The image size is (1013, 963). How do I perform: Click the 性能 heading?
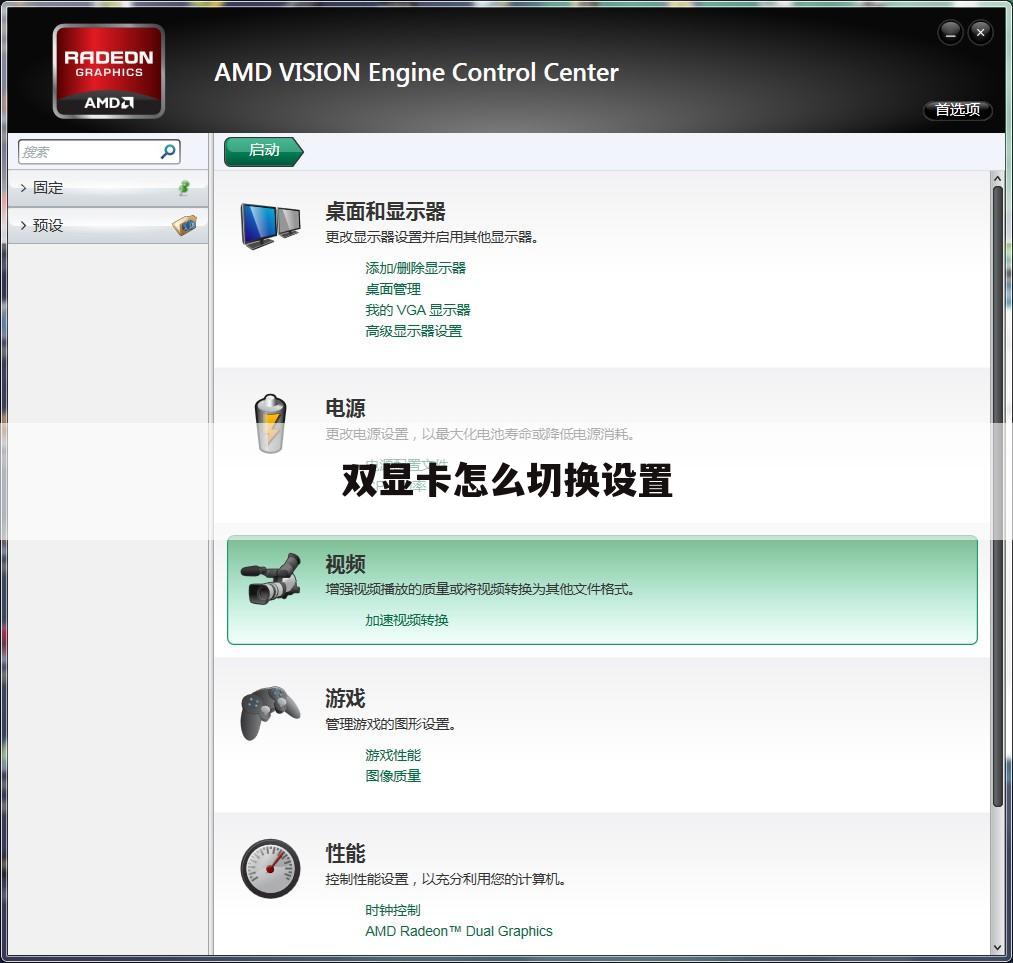coord(346,853)
